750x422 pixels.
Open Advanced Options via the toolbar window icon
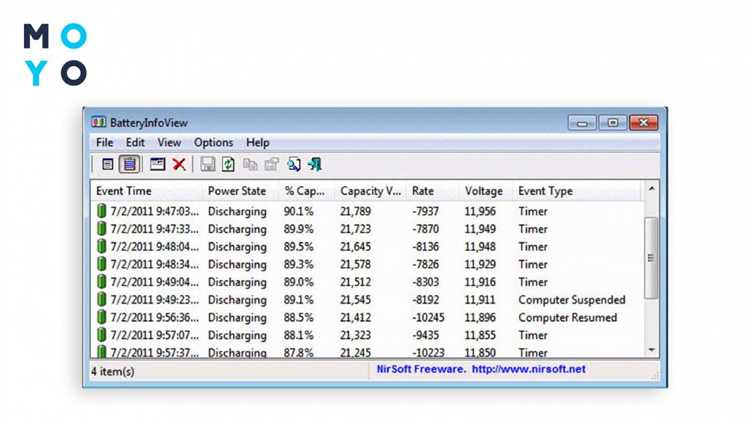click(157, 164)
